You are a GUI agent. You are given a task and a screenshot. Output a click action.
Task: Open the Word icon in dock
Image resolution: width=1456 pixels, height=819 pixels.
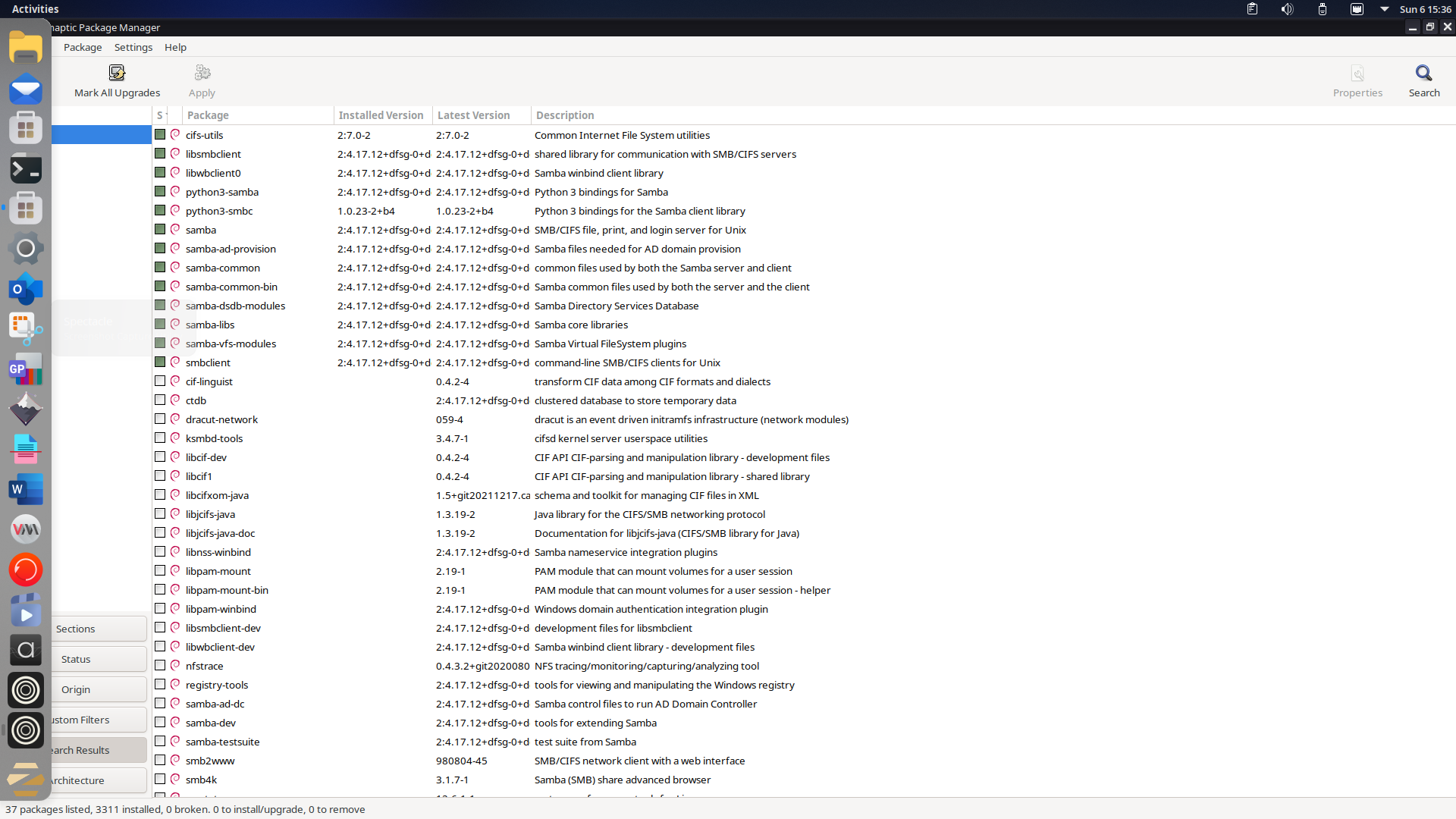26,490
